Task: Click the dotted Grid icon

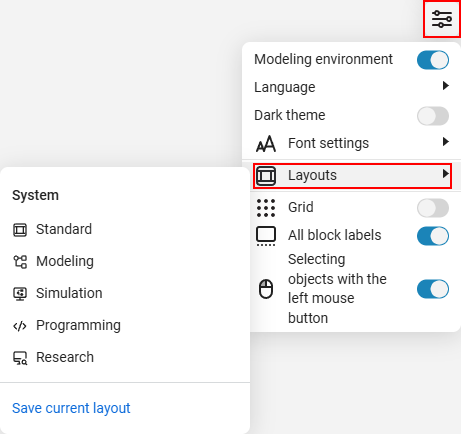Action: [266, 208]
